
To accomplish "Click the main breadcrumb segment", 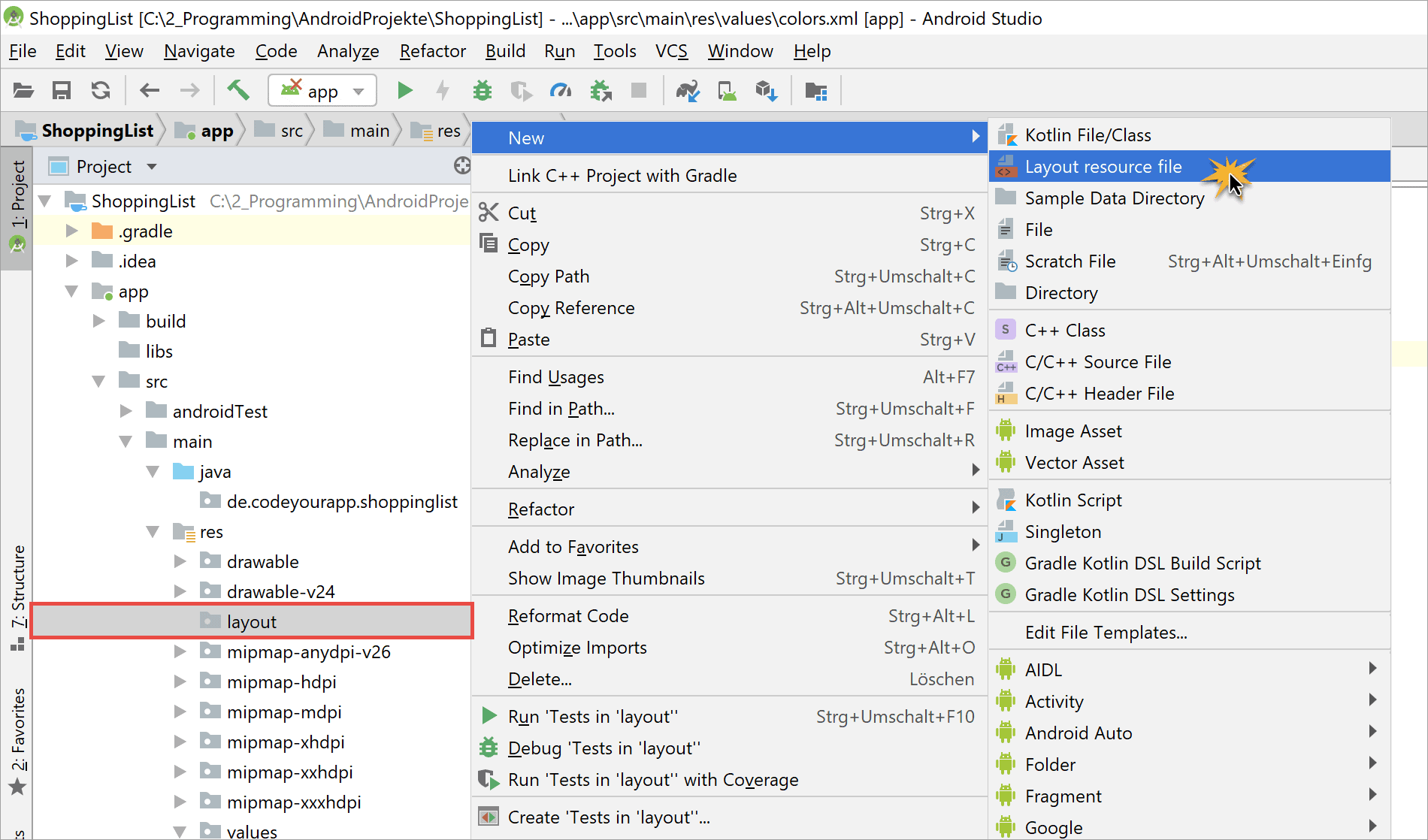I will pos(357,131).
